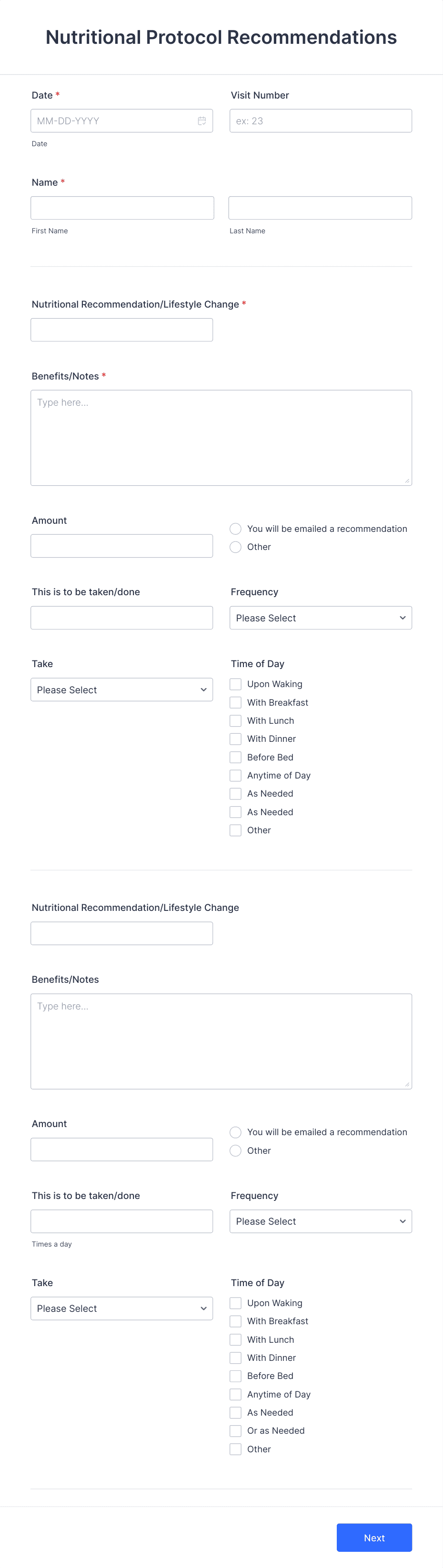Expand the first Frequency dropdown
Screen dimensions: 443x1568
320,618
